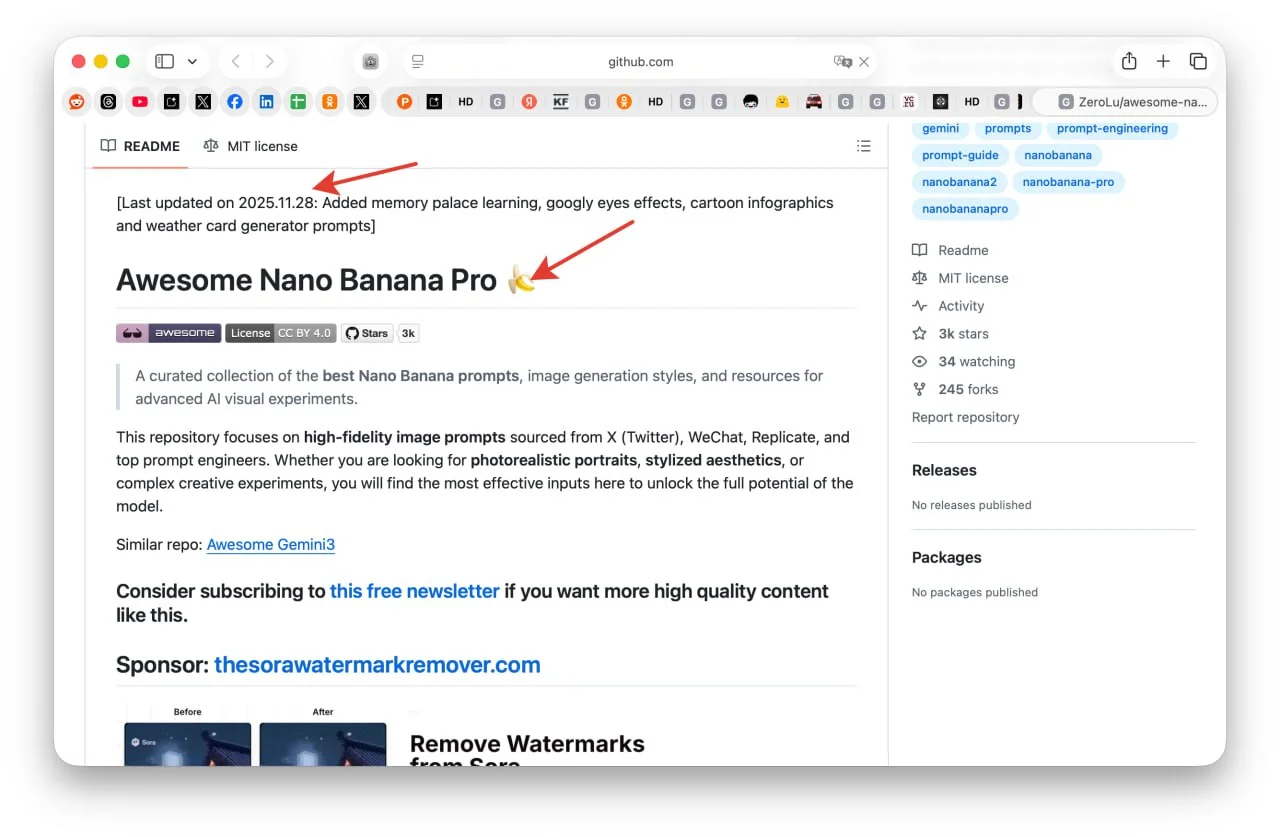Open the Facebook pinned tab
Viewport: 1280px width, 837px height.
coord(234,101)
